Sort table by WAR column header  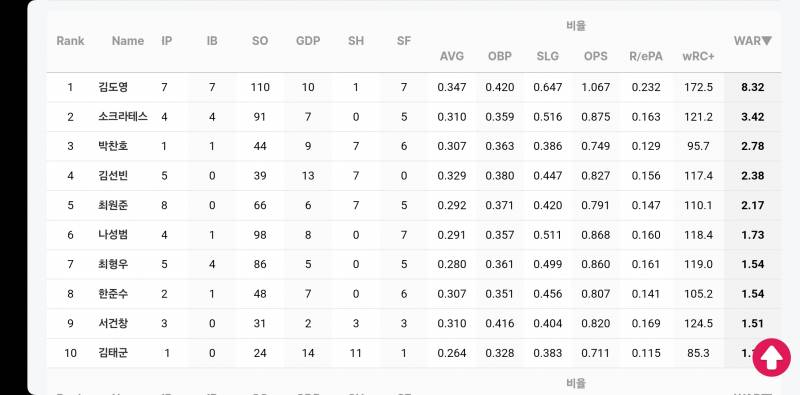point(753,41)
